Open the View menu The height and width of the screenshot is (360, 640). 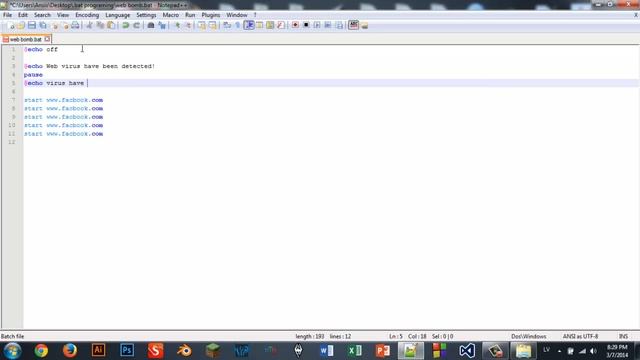[x=63, y=15]
